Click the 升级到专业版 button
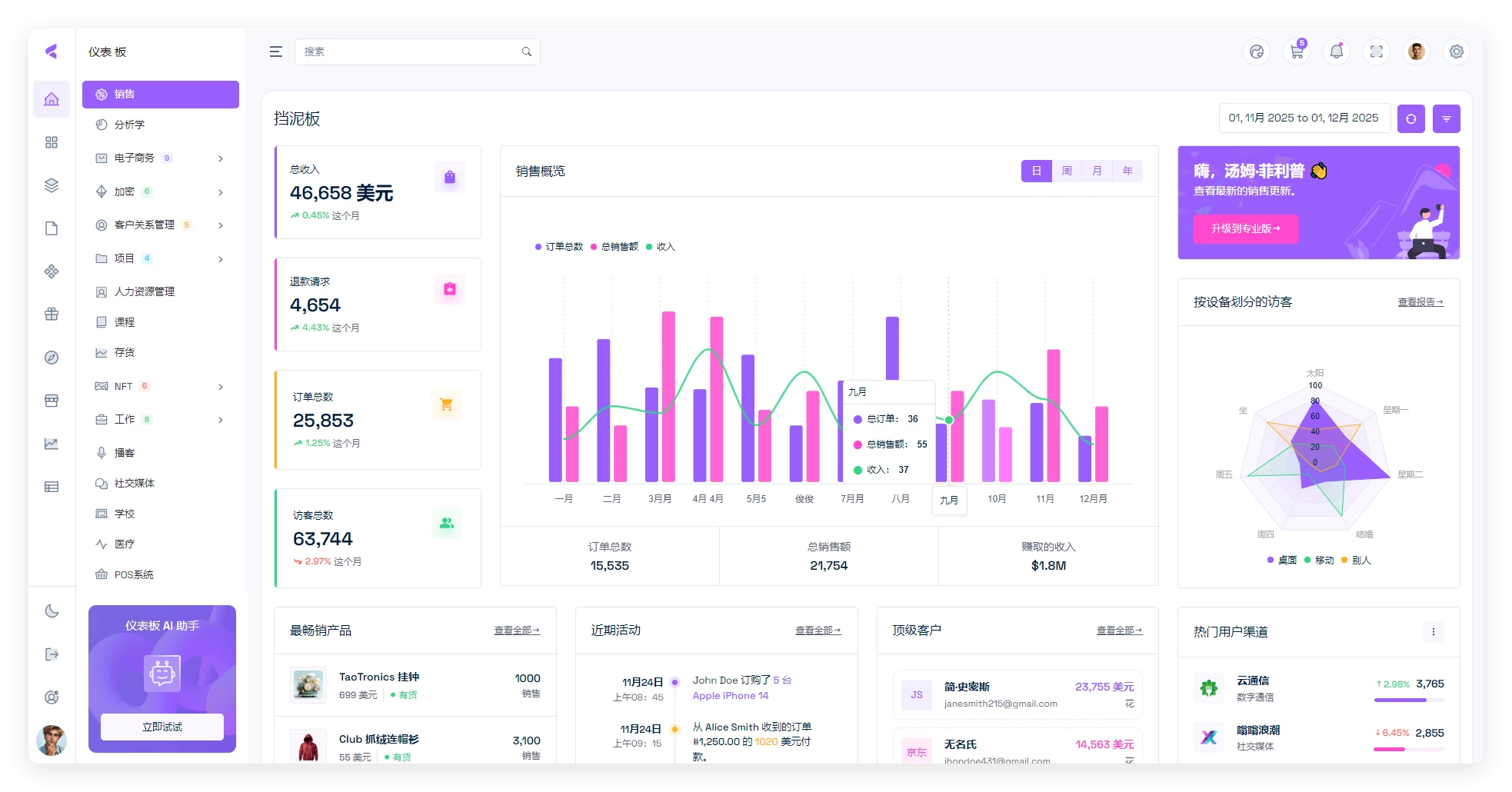The image size is (1512, 792). point(1246,228)
